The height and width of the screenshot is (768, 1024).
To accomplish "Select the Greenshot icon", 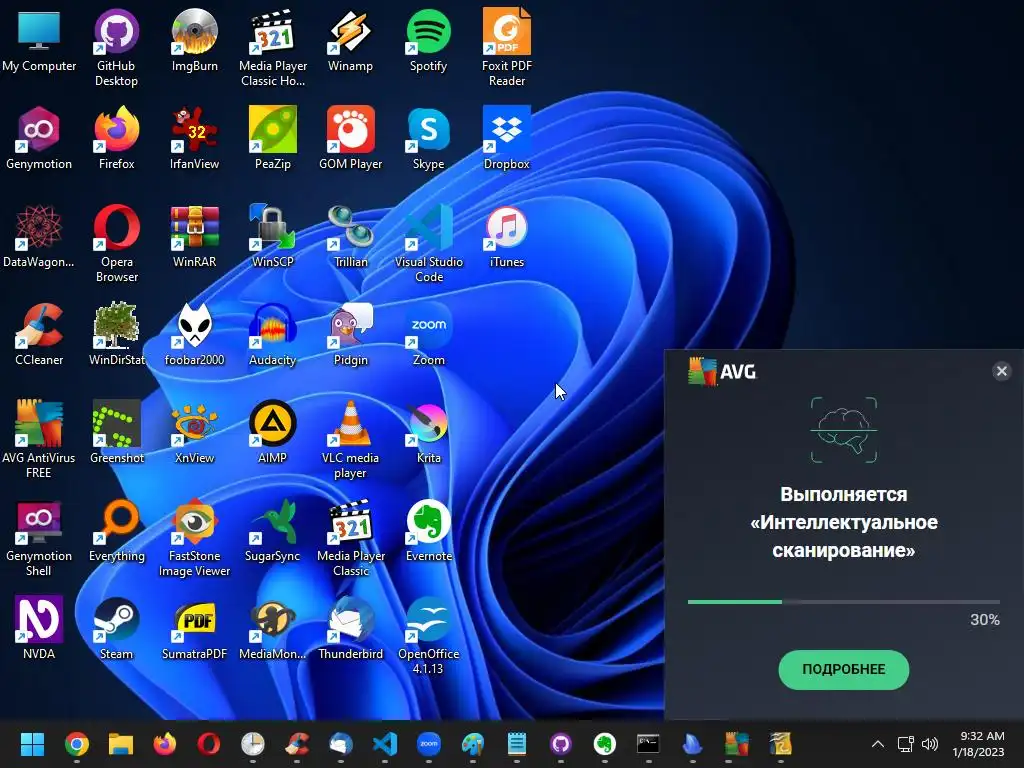I will (x=116, y=432).
